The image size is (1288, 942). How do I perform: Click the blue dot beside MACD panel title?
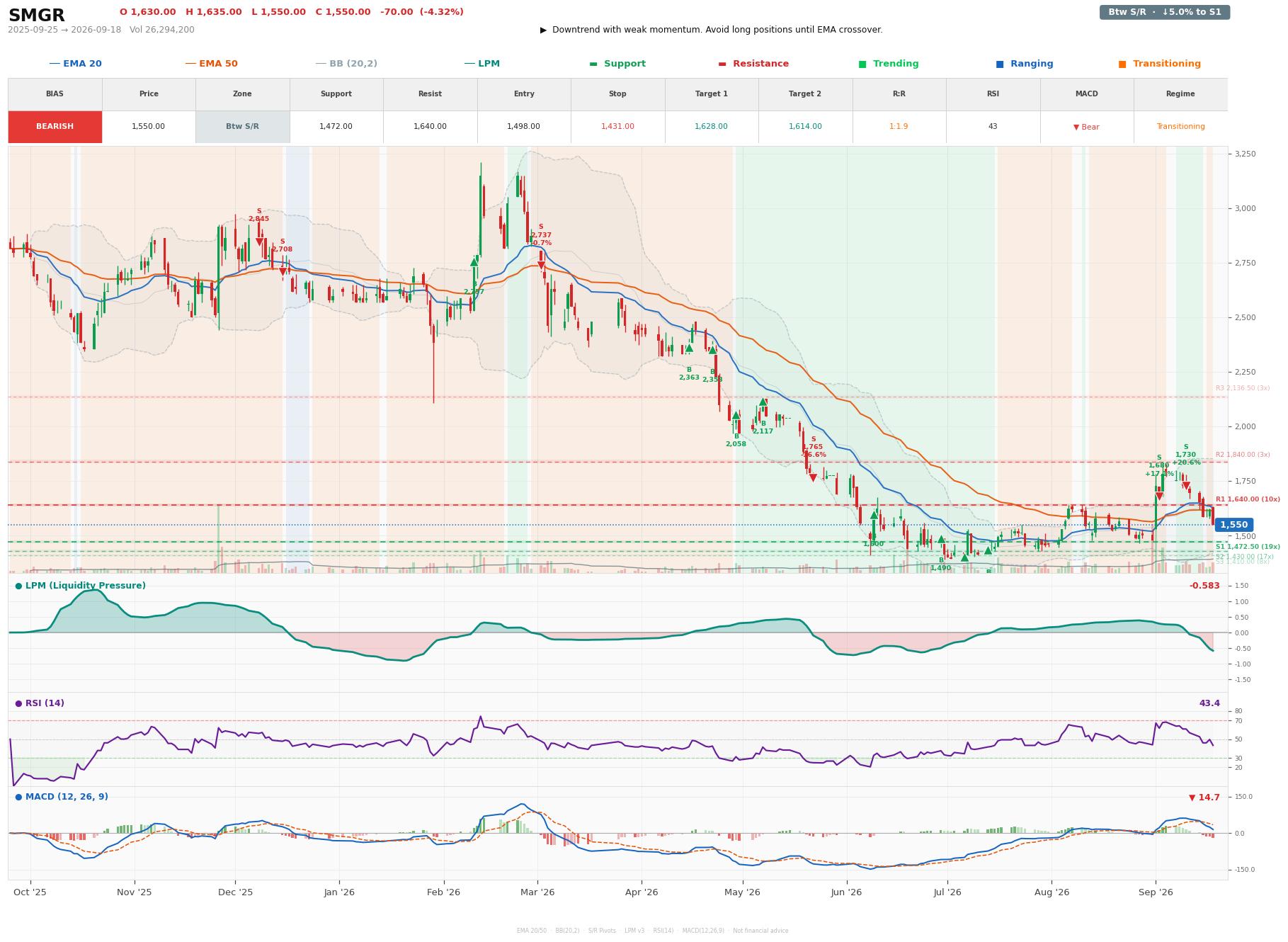pyautogui.click(x=18, y=797)
